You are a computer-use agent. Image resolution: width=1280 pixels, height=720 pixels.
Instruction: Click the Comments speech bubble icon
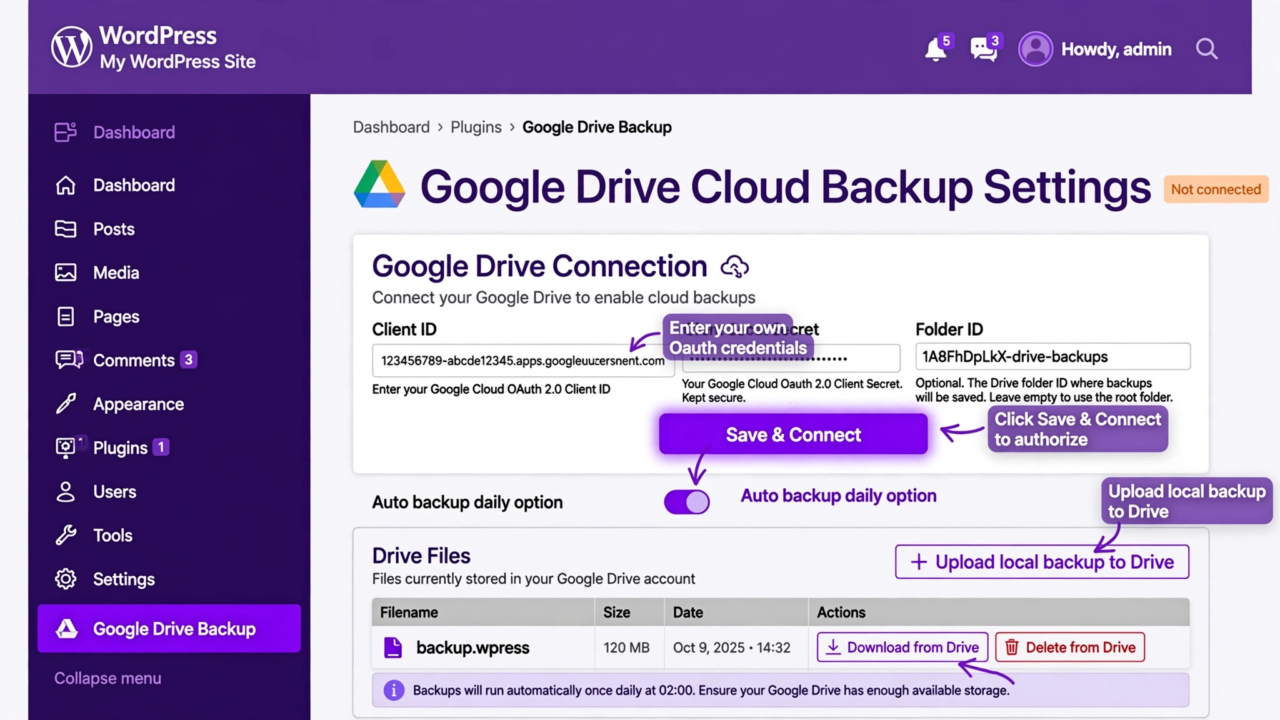(x=68, y=360)
